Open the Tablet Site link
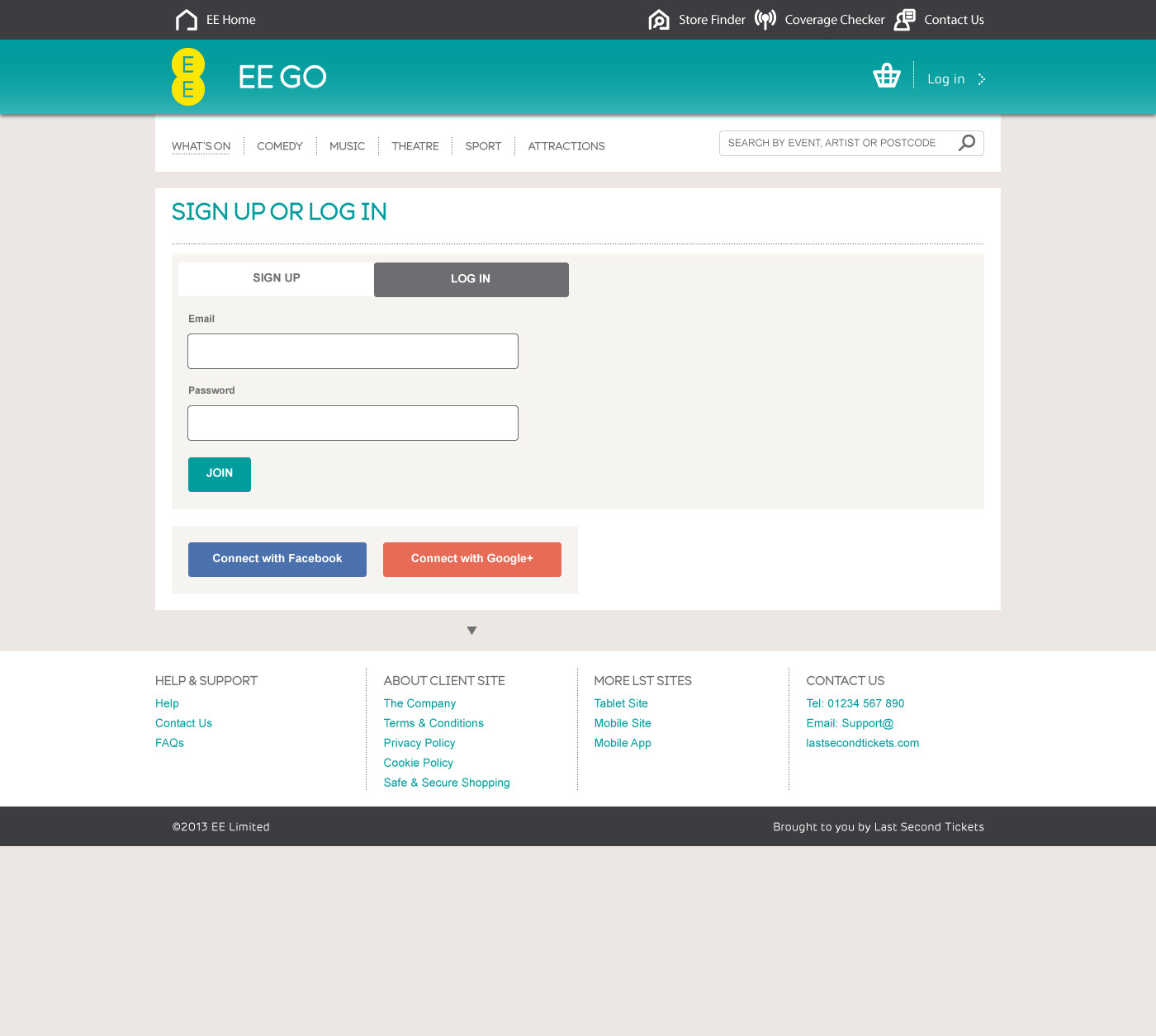Image resolution: width=1156 pixels, height=1036 pixels. (x=621, y=703)
